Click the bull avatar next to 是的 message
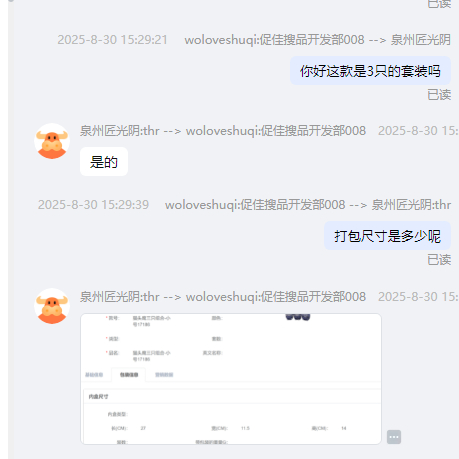Image resolution: width=459 pixels, height=459 pixels. point(52,141)
